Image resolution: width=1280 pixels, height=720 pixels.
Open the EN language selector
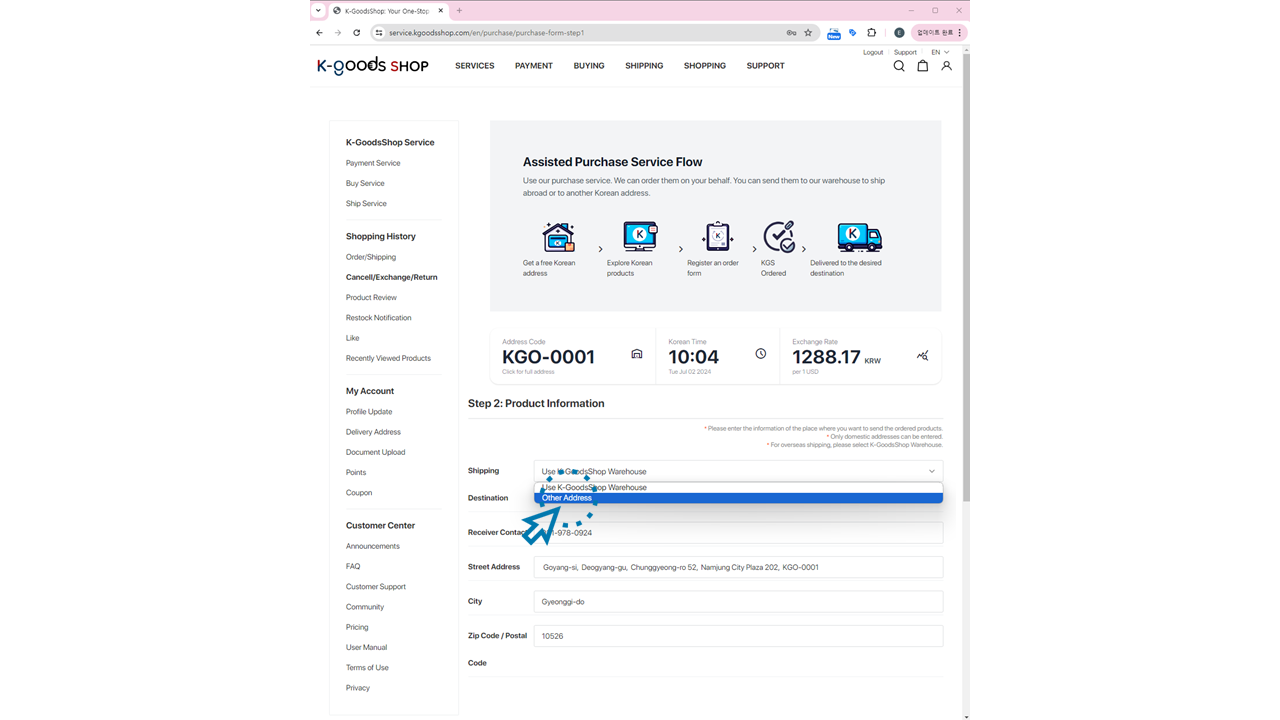pyautogui.click(x=940, y=52)
